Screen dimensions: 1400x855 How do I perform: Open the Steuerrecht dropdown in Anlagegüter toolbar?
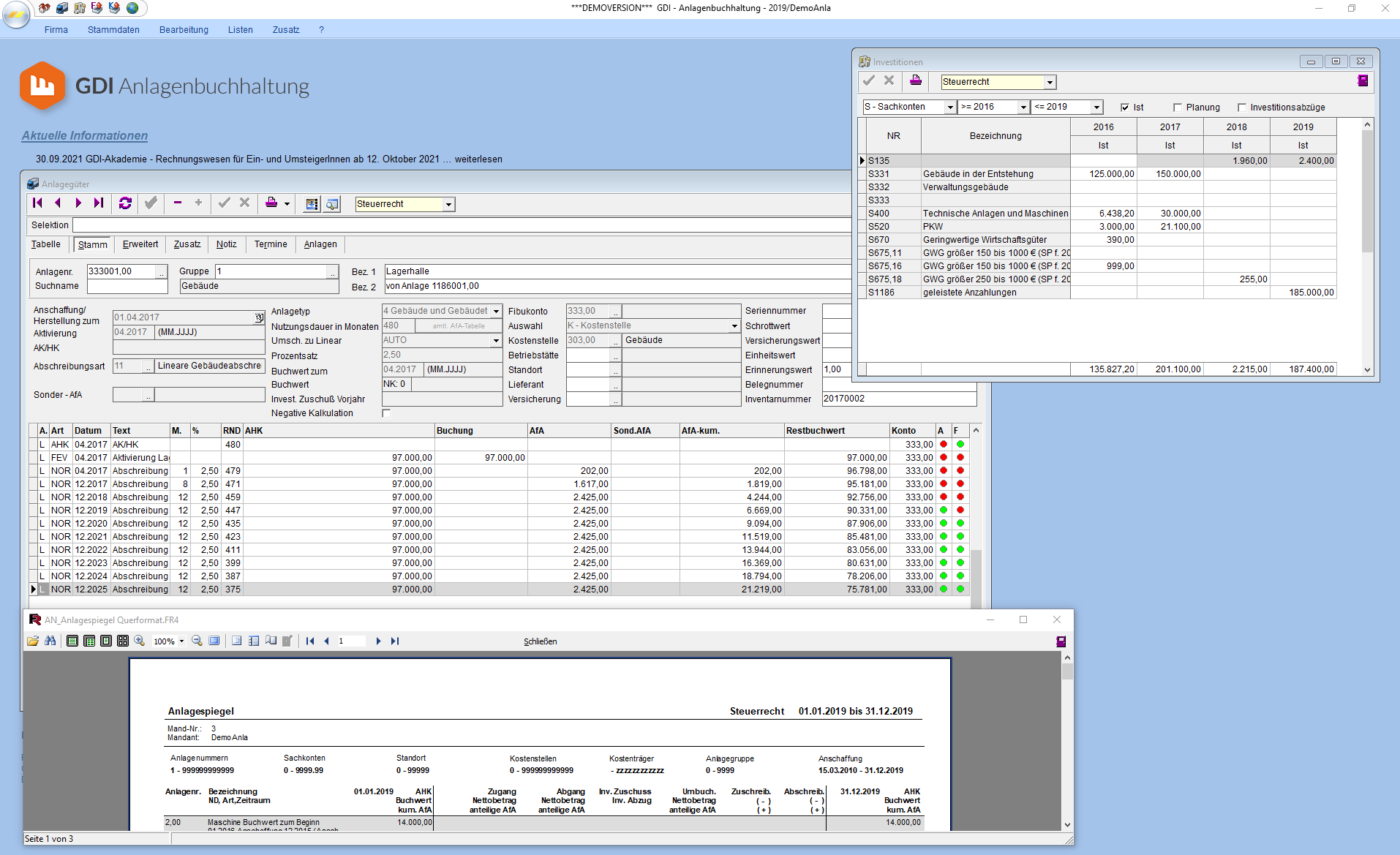point(448,205)
